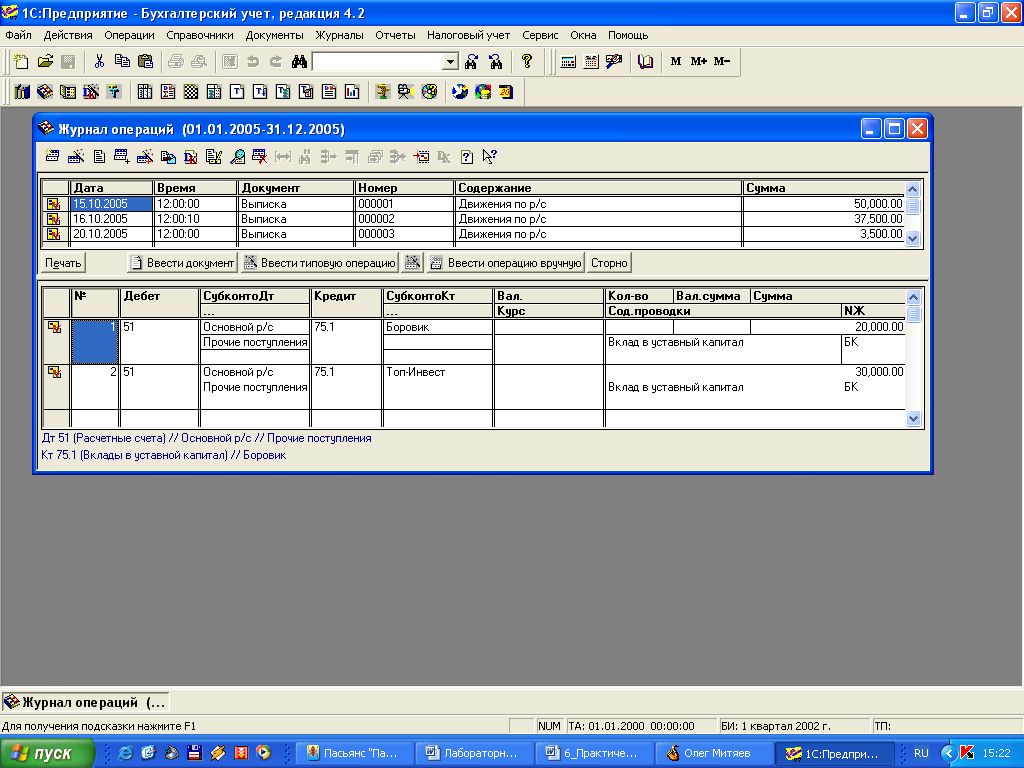This screenshot has height=768, width=1024.
Task: Open the Операции menu
Action: coord(129,35)
